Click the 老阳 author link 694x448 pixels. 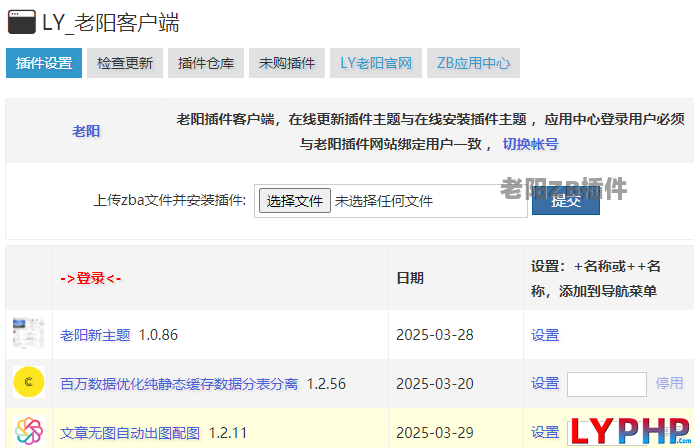[86, 131]
